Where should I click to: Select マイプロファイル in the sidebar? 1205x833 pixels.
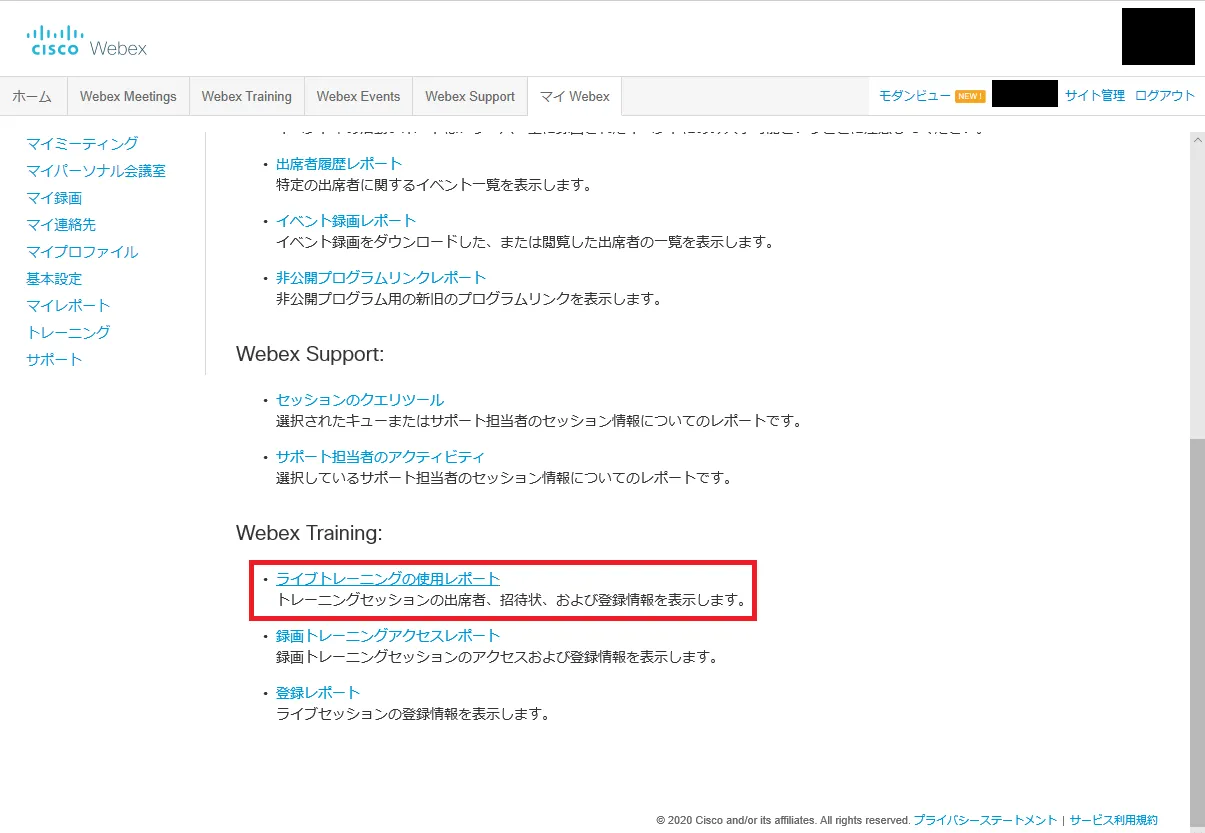pos(82,252)
